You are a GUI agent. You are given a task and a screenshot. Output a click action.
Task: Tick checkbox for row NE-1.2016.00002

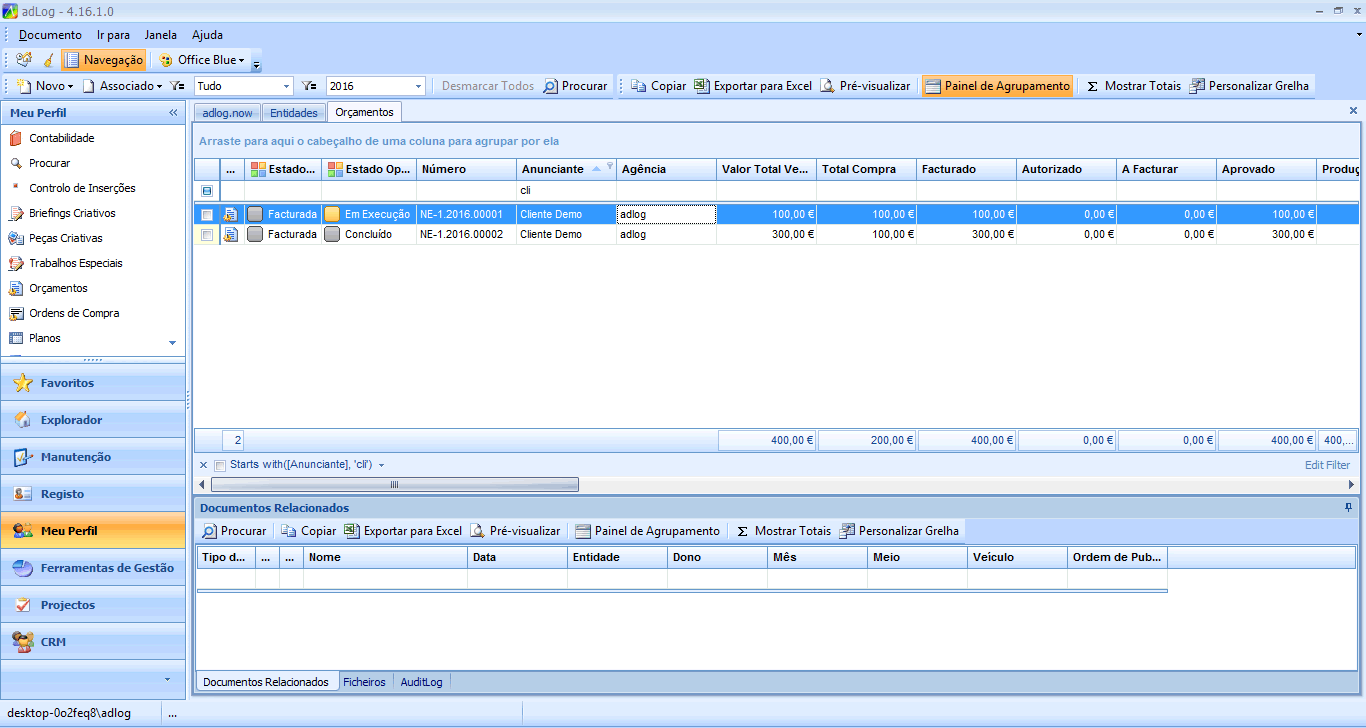coord(207,235)
